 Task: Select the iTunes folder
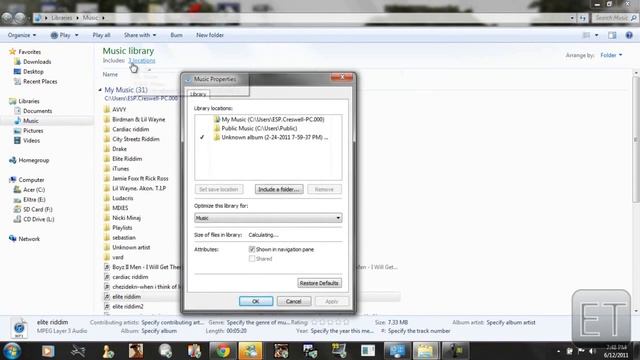tap(120, 169)
